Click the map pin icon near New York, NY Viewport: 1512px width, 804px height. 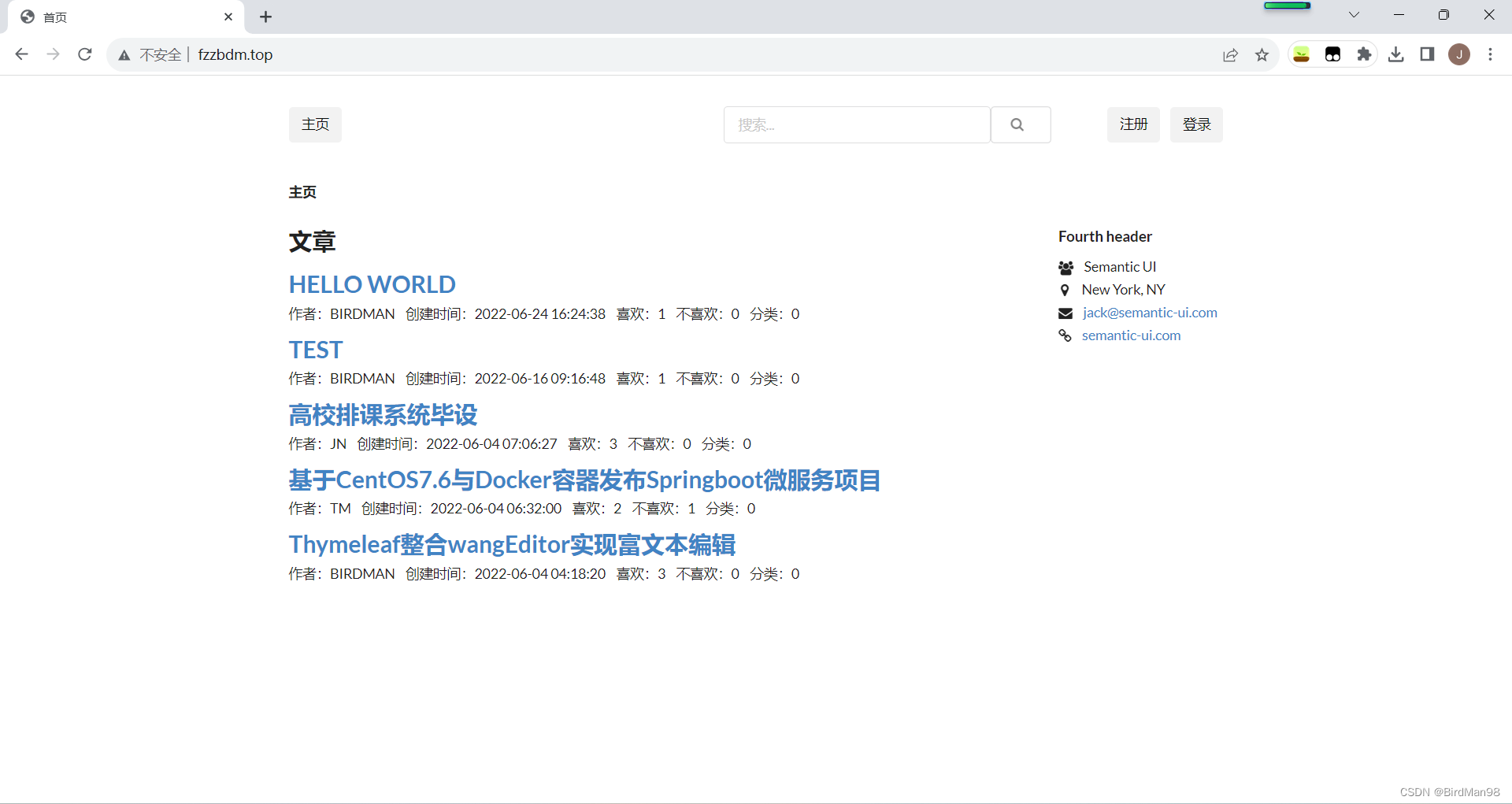(x=1065, y=290)
